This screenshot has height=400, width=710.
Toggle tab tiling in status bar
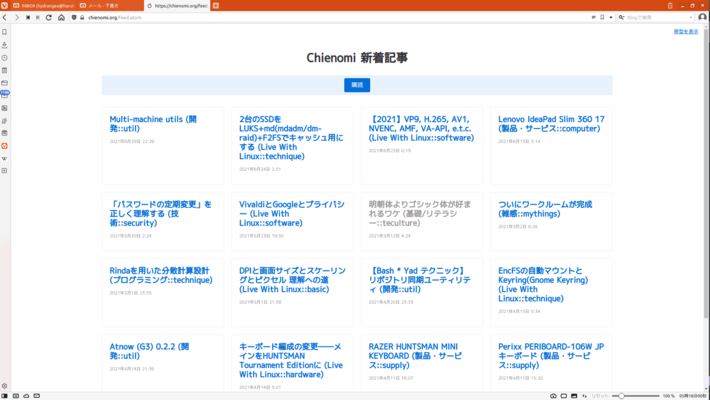(x=564, y=396)
